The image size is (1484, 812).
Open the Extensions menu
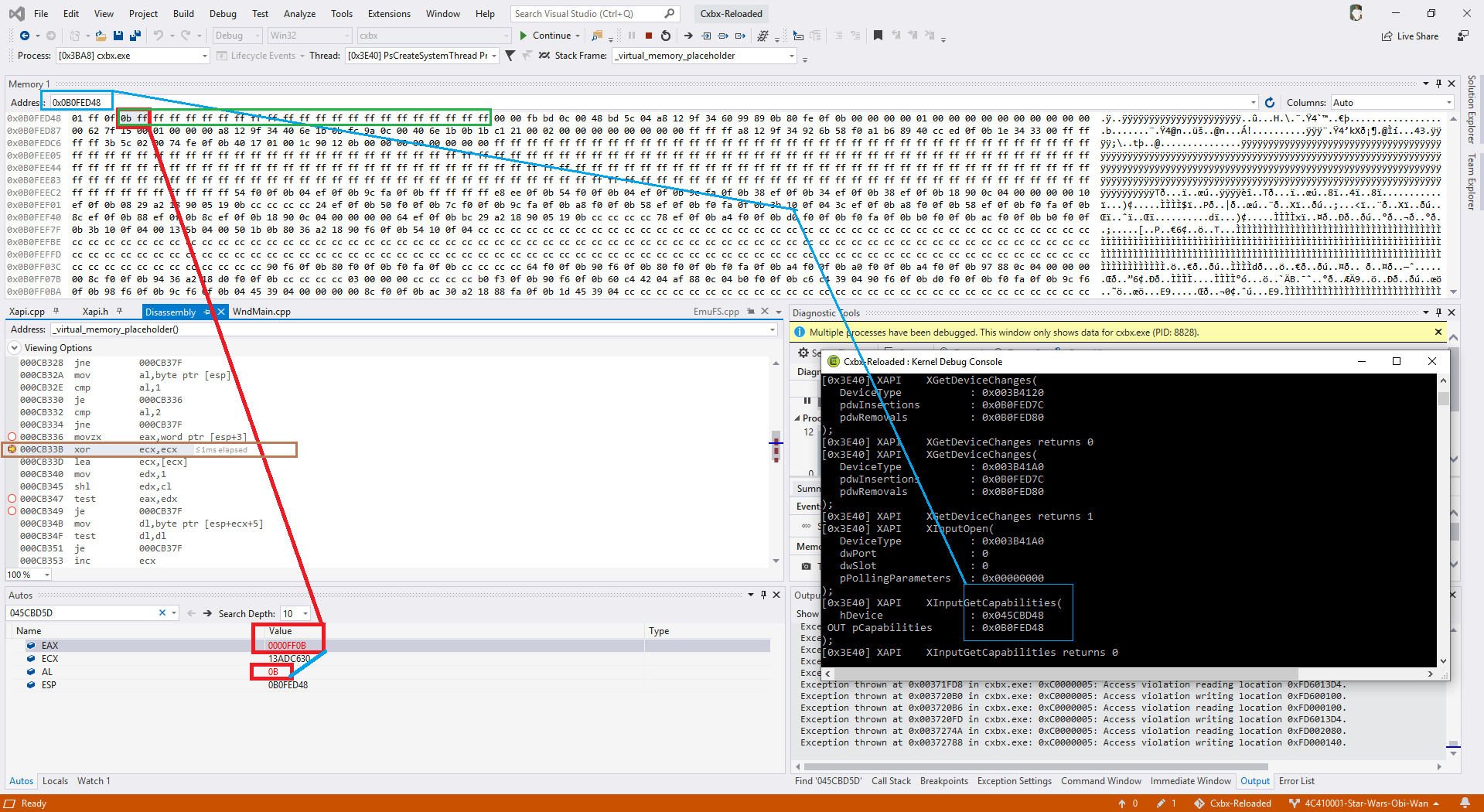point(389,14)
